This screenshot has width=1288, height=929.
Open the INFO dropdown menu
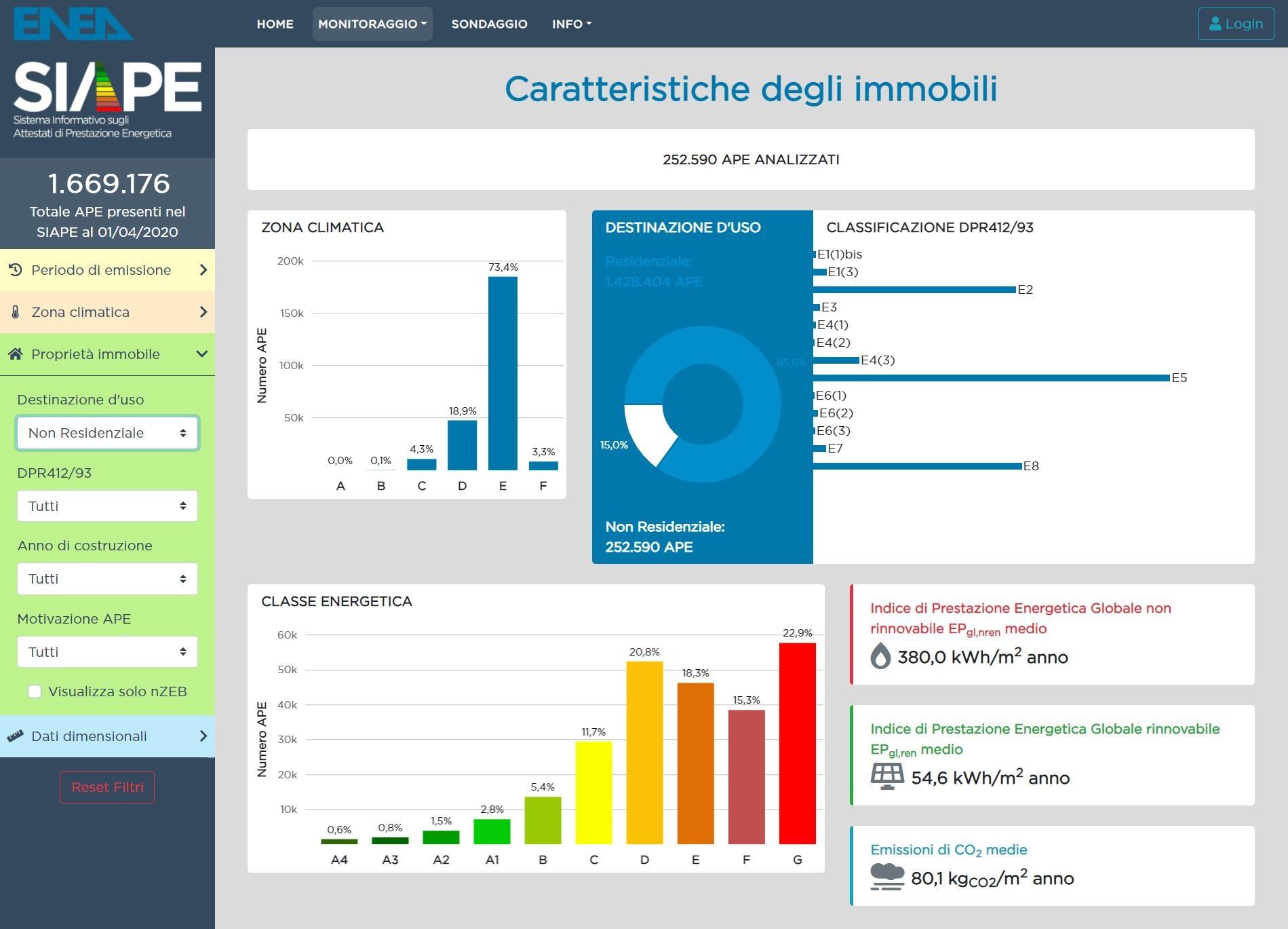coord(572,24)
